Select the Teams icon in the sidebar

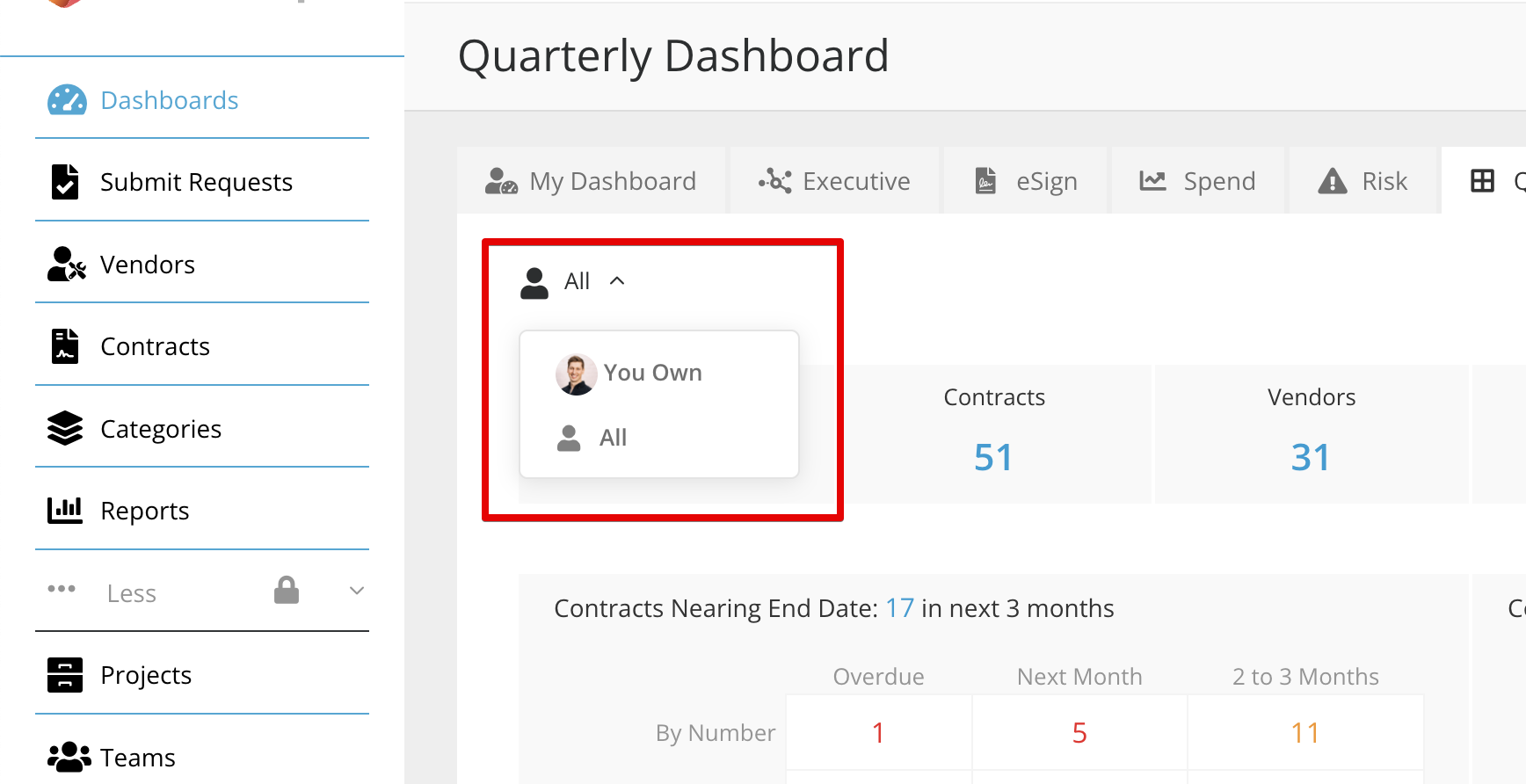tap(69, 757)
